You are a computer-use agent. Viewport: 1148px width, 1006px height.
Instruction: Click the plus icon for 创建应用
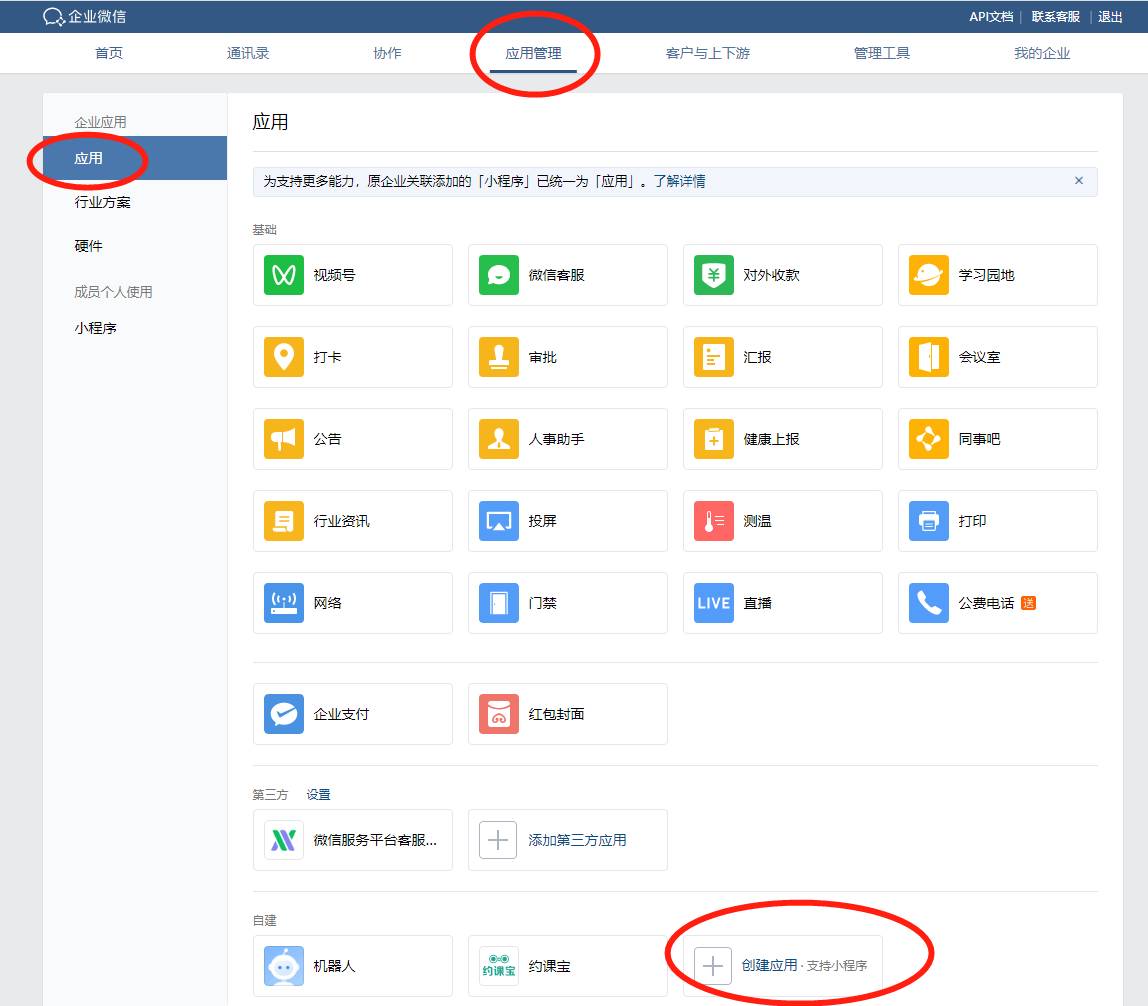[712, 966]
